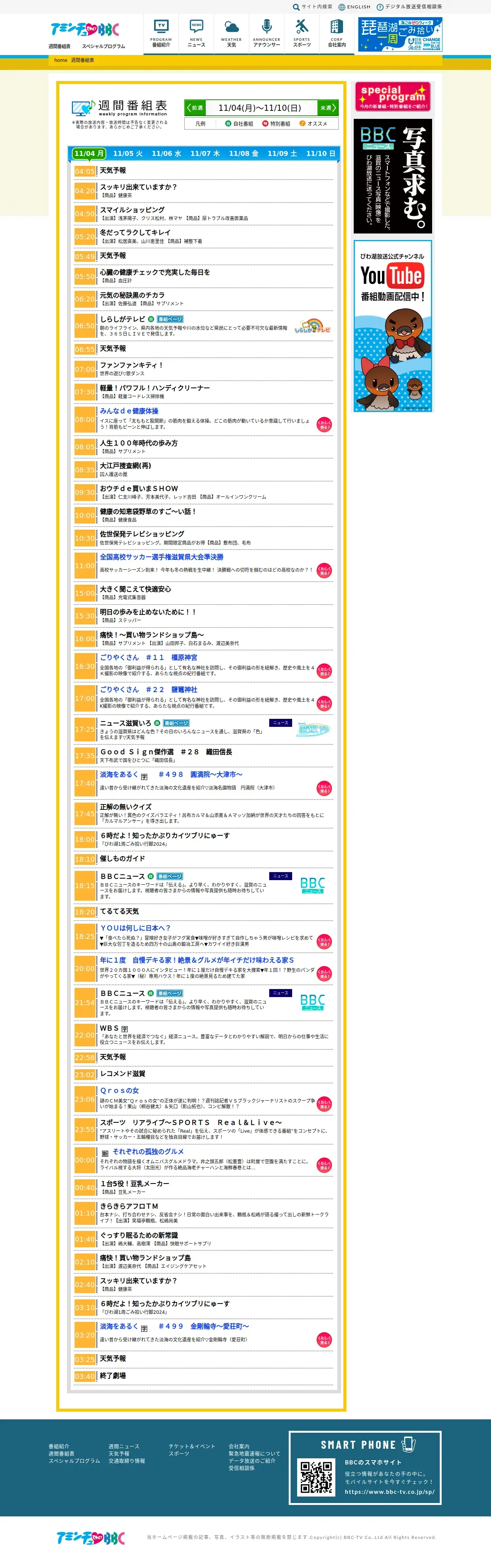The image size is (491, 1568).
Task: Click the くわしく見る badge for 全国高校サッカー
Action: click(x=324, y=570)
